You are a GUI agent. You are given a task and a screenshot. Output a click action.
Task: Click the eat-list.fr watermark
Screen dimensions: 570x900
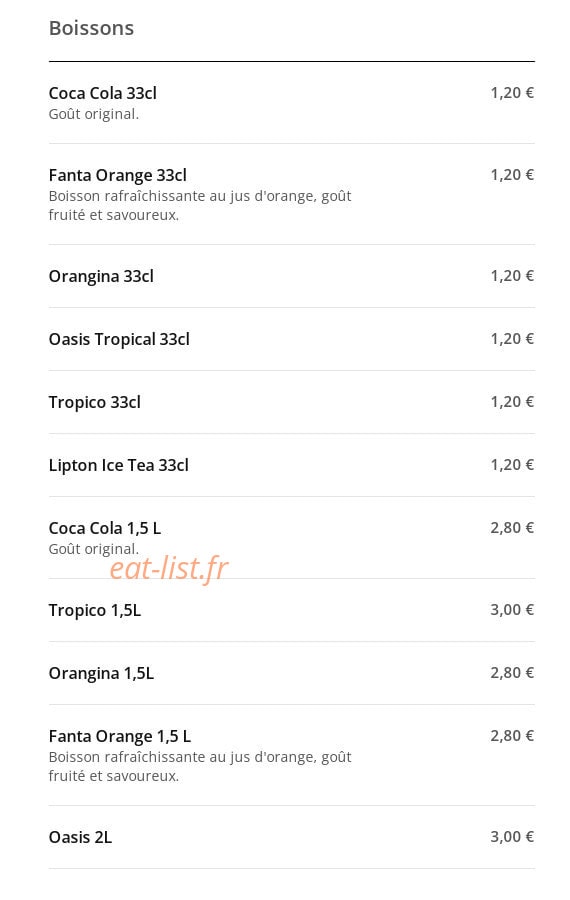tap(169, 569)
